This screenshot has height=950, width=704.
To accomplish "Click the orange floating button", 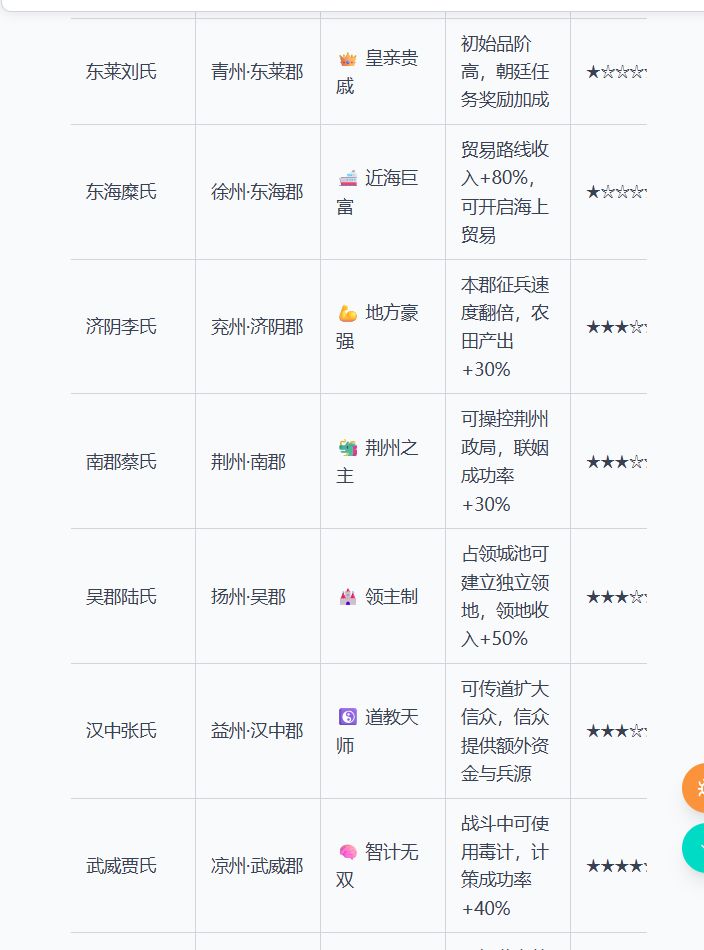I will [695, 787].
